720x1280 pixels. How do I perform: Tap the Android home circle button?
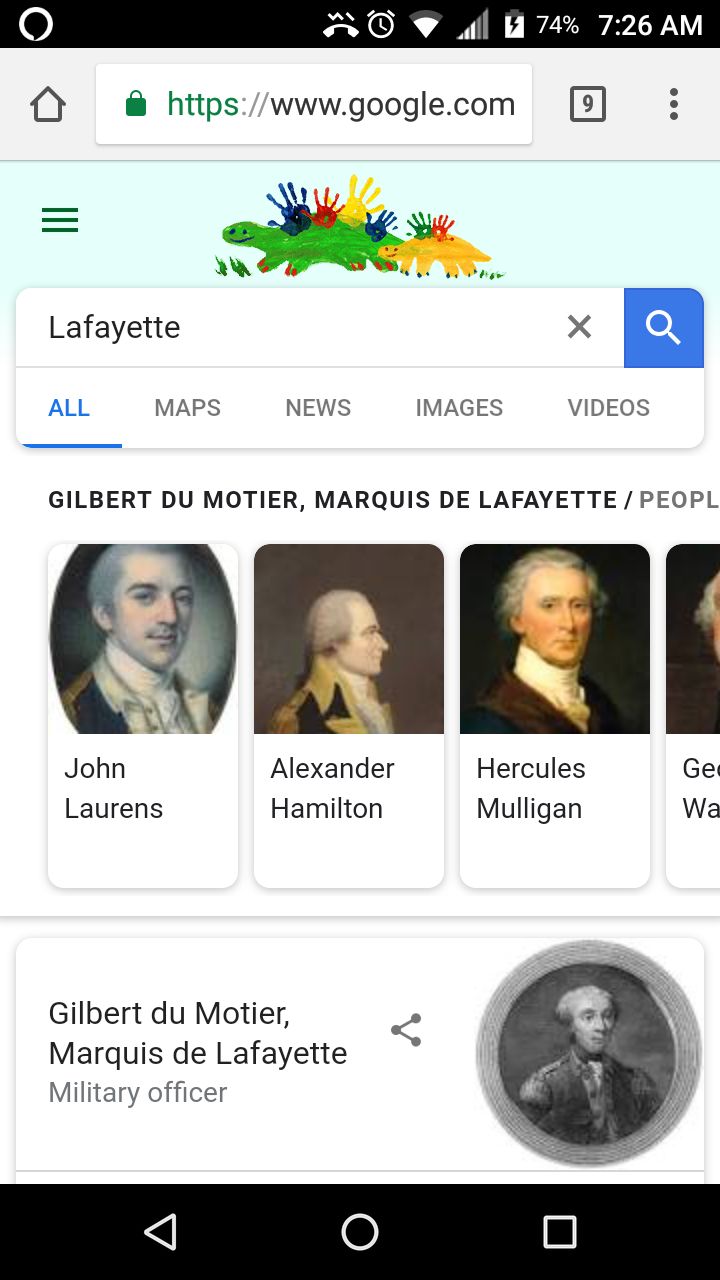point(360,1232)
